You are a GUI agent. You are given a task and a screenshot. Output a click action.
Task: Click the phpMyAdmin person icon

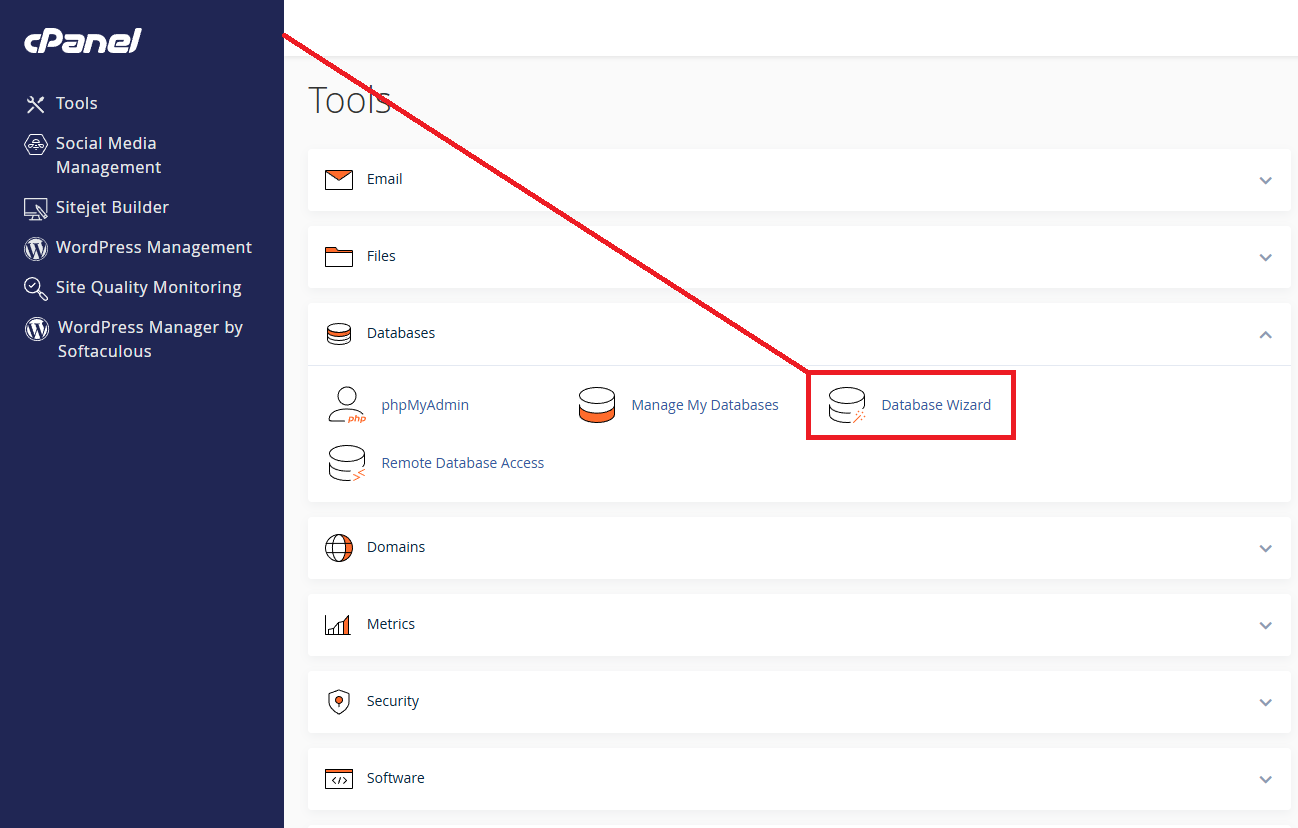[x=346, y=405]
